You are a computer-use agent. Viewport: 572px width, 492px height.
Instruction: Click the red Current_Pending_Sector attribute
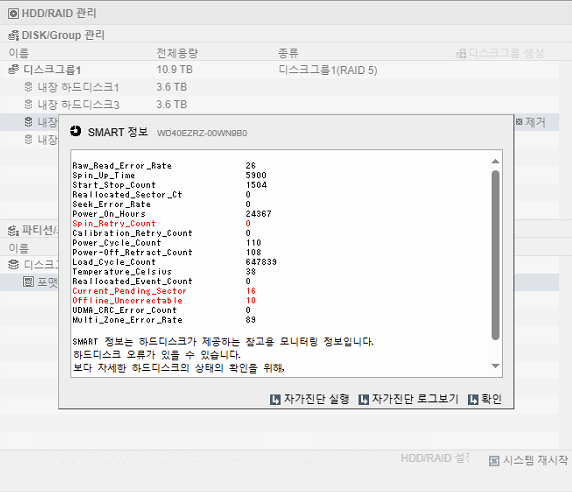pos(129,291)
